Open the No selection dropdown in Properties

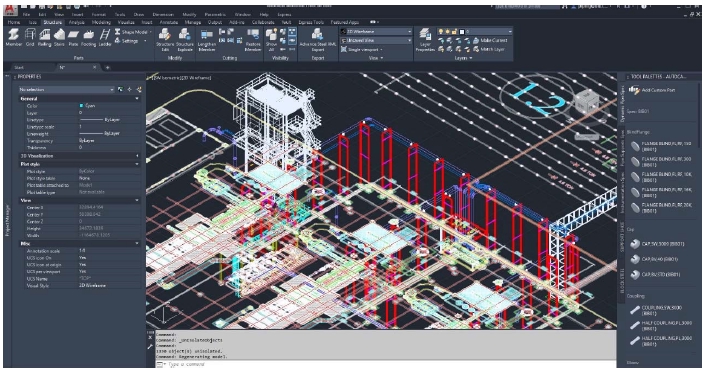point(66,89)
